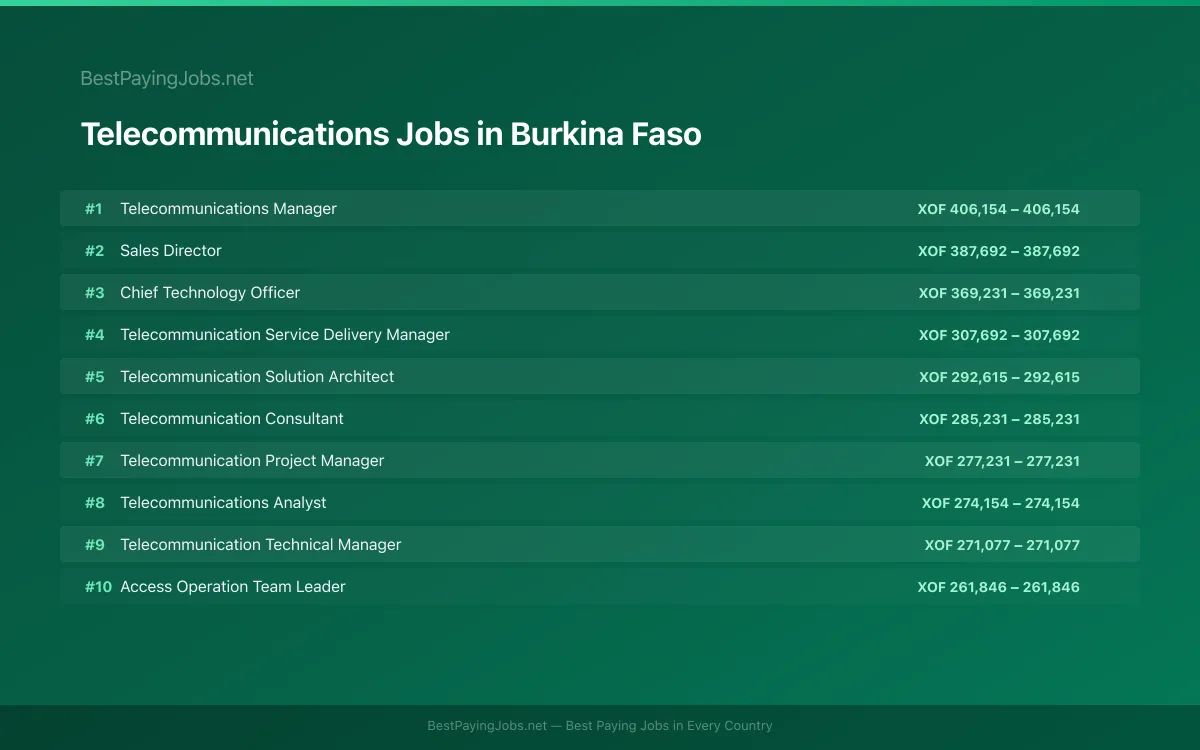Click salary XOF 369,231 – 369,231
Image resolution: width=1200 pixels, height=750 pixels.
tap(999, 293)
